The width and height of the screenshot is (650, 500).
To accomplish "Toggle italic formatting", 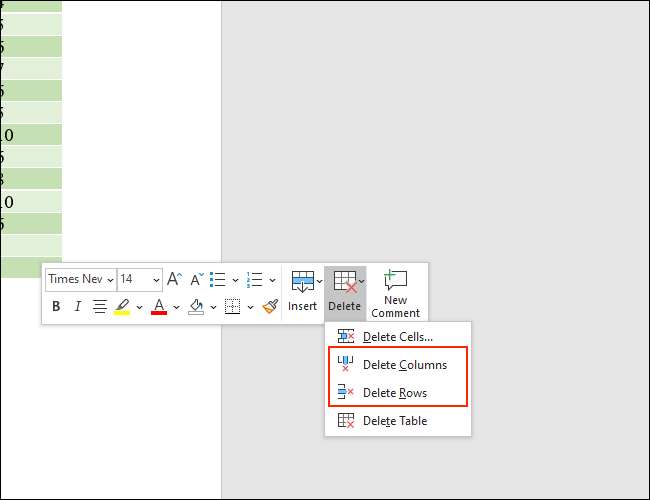I will tap(78, 307).
